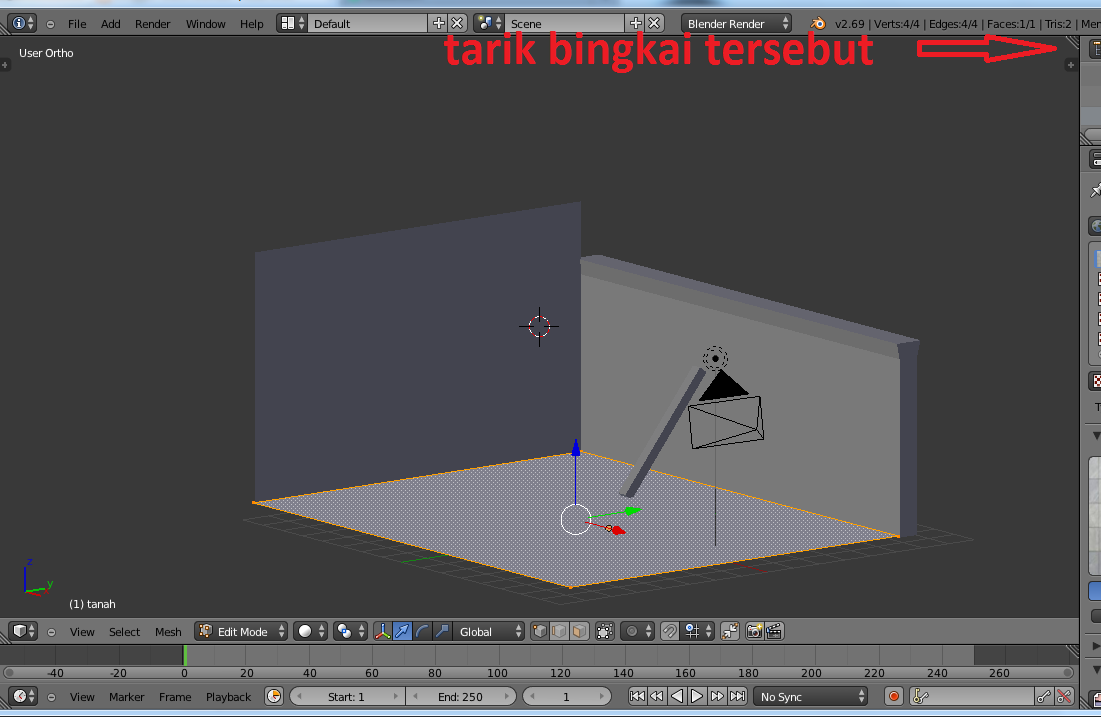
Task: Open the Timeline editor type selector
Action: (23, 696)
